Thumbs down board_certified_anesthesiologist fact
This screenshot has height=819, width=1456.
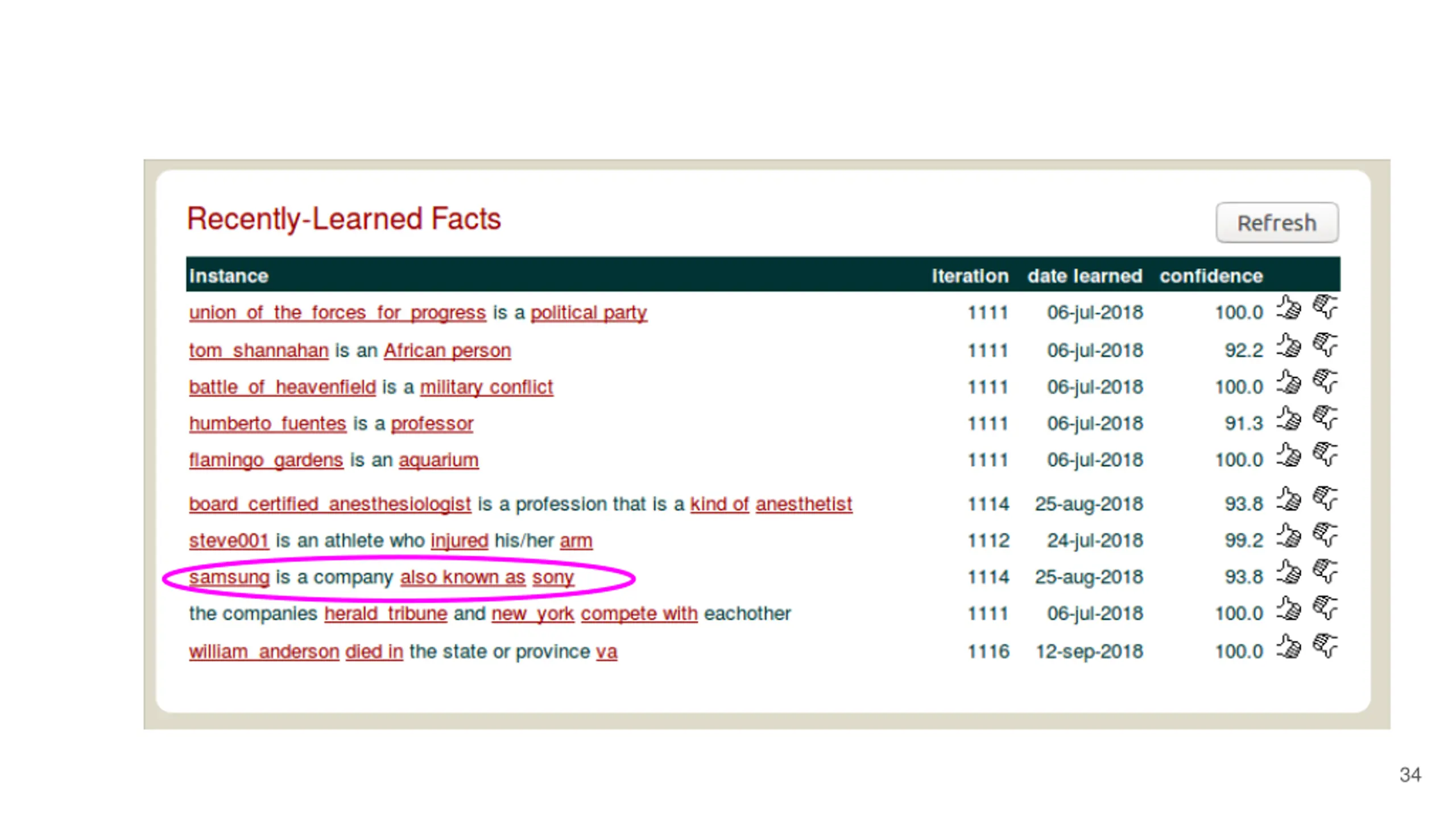coord(1325,499)
